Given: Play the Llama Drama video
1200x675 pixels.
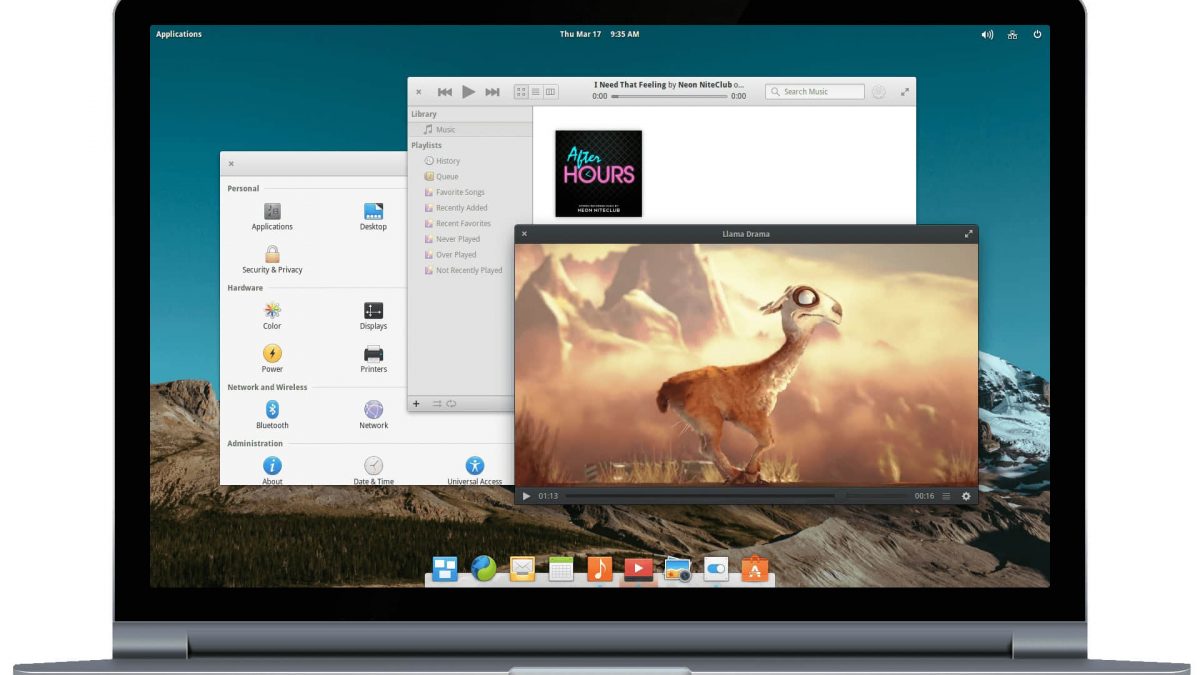Looking at the screenshot, I should [527, 496].
